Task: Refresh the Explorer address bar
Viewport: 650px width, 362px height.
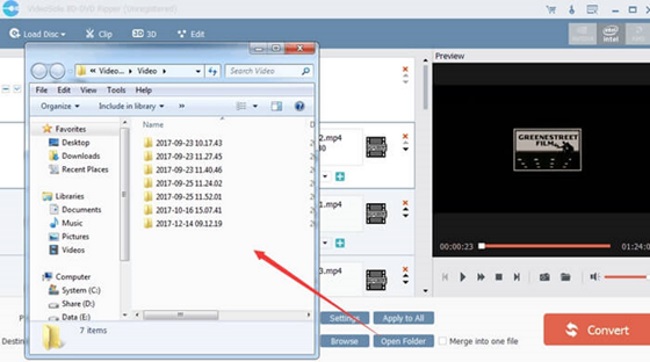Action: tap(213, 71)
